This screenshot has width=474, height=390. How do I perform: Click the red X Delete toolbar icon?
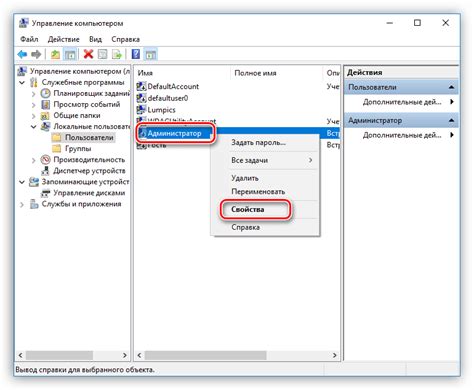[88, 54]
